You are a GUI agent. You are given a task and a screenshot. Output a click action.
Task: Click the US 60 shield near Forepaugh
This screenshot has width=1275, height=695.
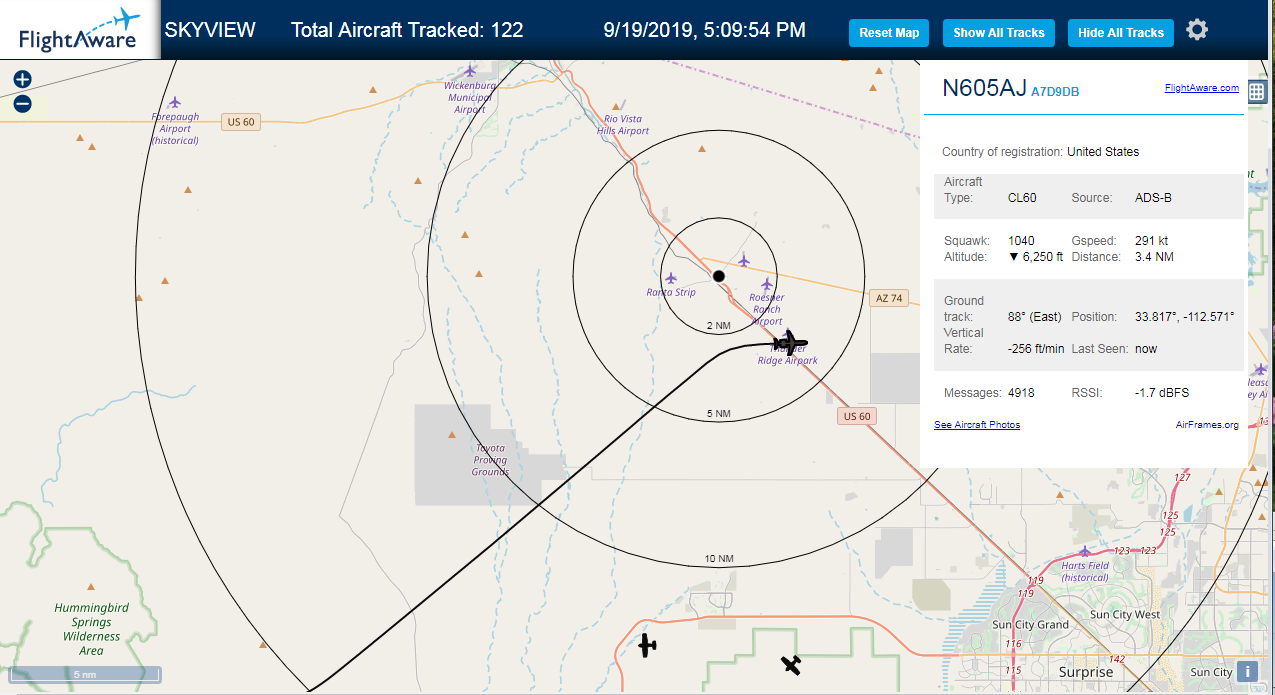[x=241, y=122]
